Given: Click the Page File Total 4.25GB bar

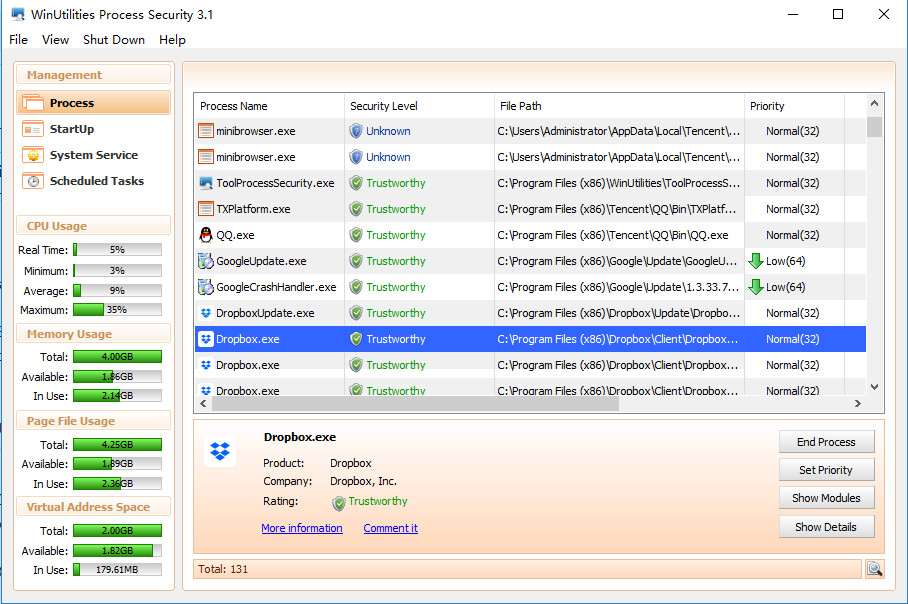Looking at the screenshot, I should click(x=117, y=445).
